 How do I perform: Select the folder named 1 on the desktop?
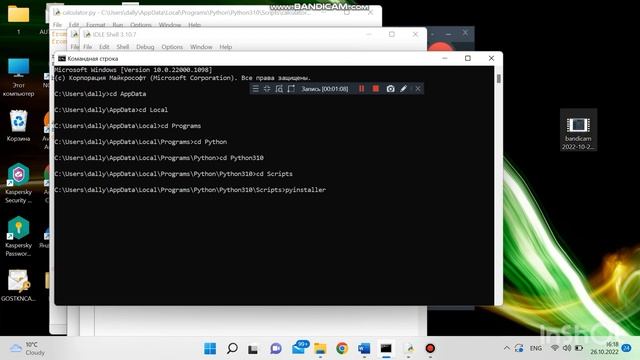click(x=18, y=20)
